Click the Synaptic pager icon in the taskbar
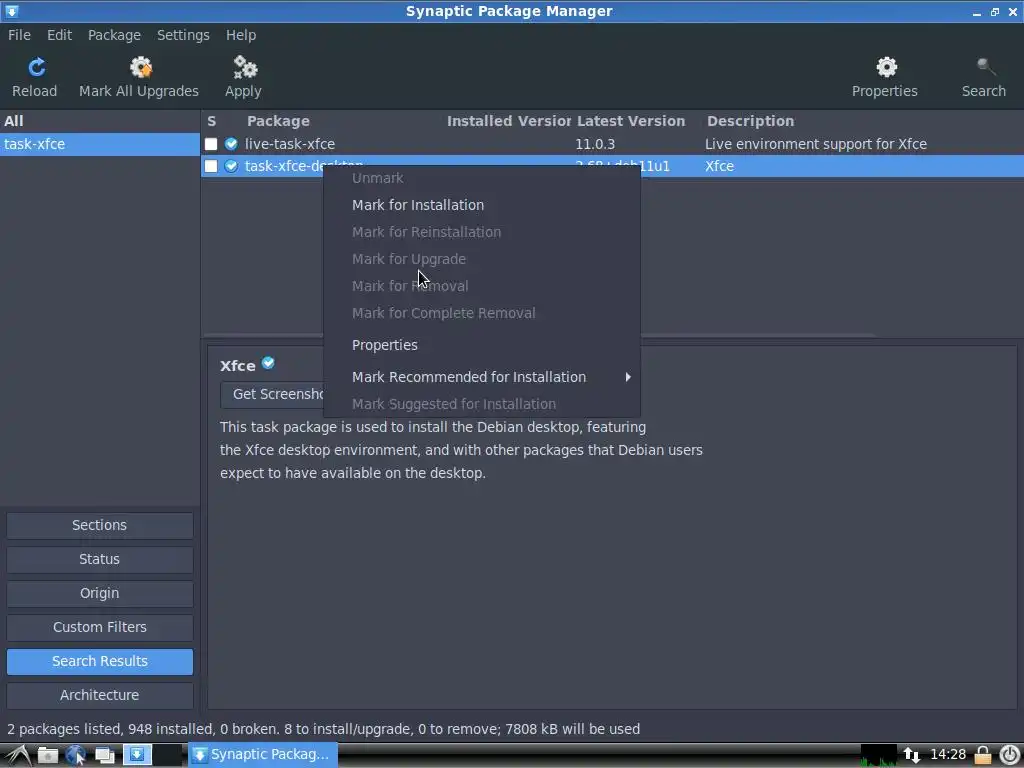 tap(137, 755)
